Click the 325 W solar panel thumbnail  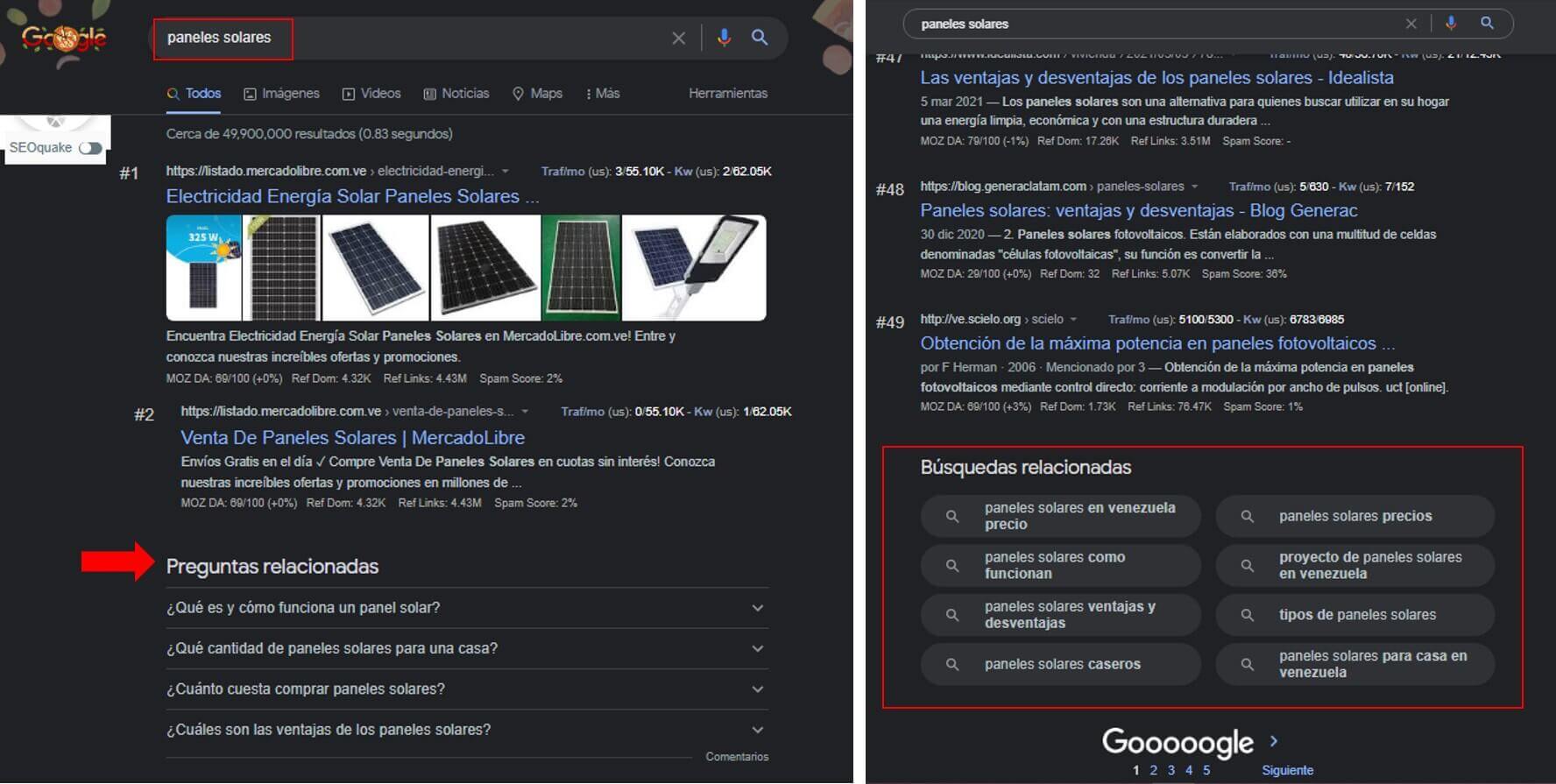coord(203,268)
